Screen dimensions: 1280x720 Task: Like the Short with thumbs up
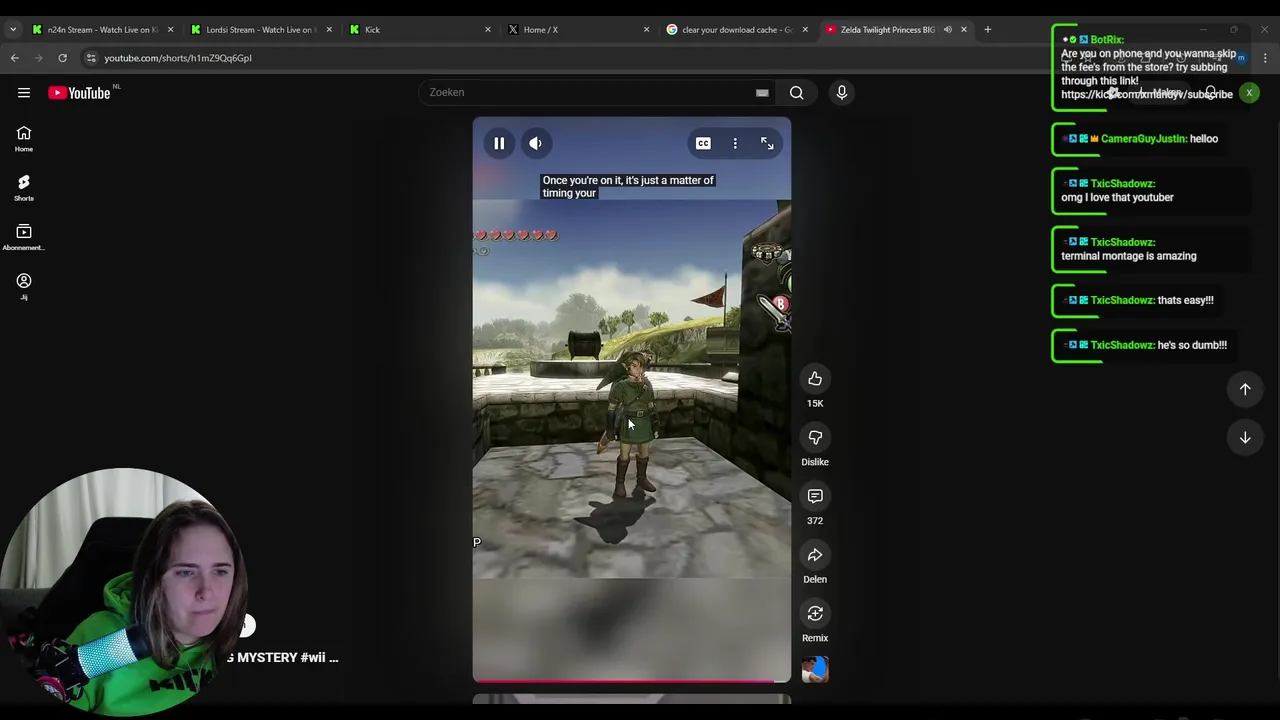pyautogui.click(x=815, y=379)
